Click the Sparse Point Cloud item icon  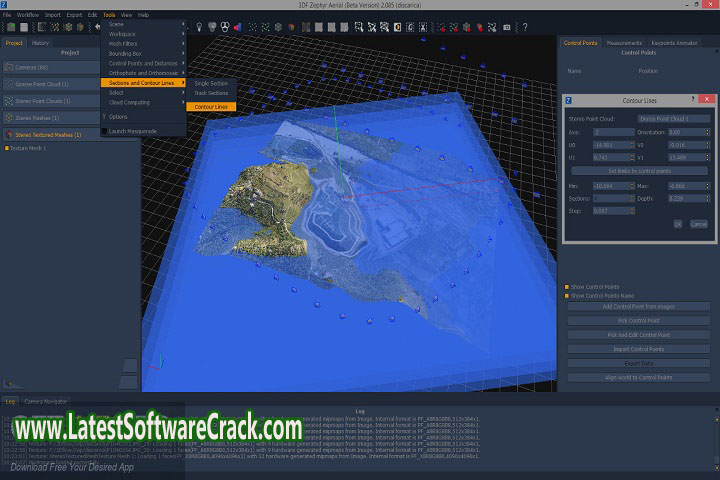coord(9,84)
